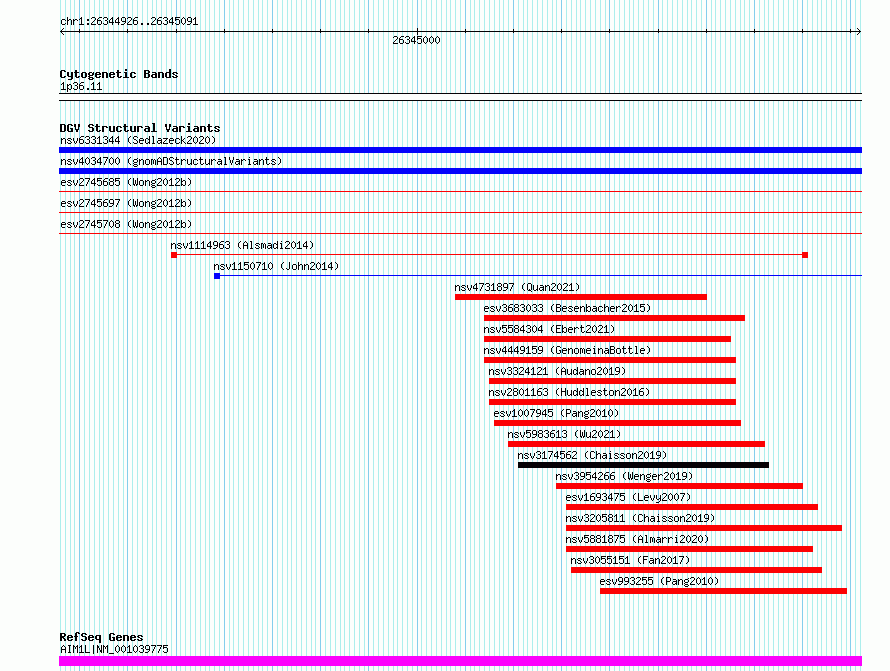Open esv3683033 (Besenbacher2015) label

point(567,308)
